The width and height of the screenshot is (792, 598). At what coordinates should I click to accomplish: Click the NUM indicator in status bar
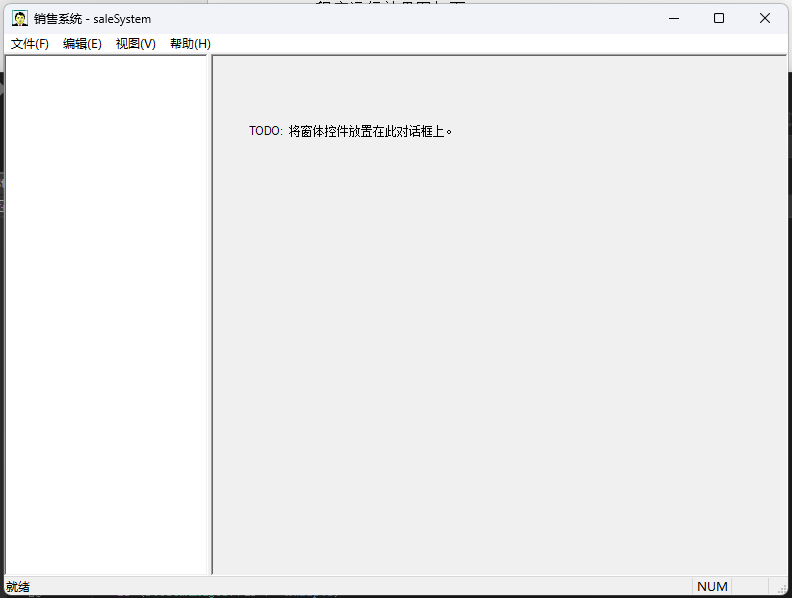pos(712,586)
